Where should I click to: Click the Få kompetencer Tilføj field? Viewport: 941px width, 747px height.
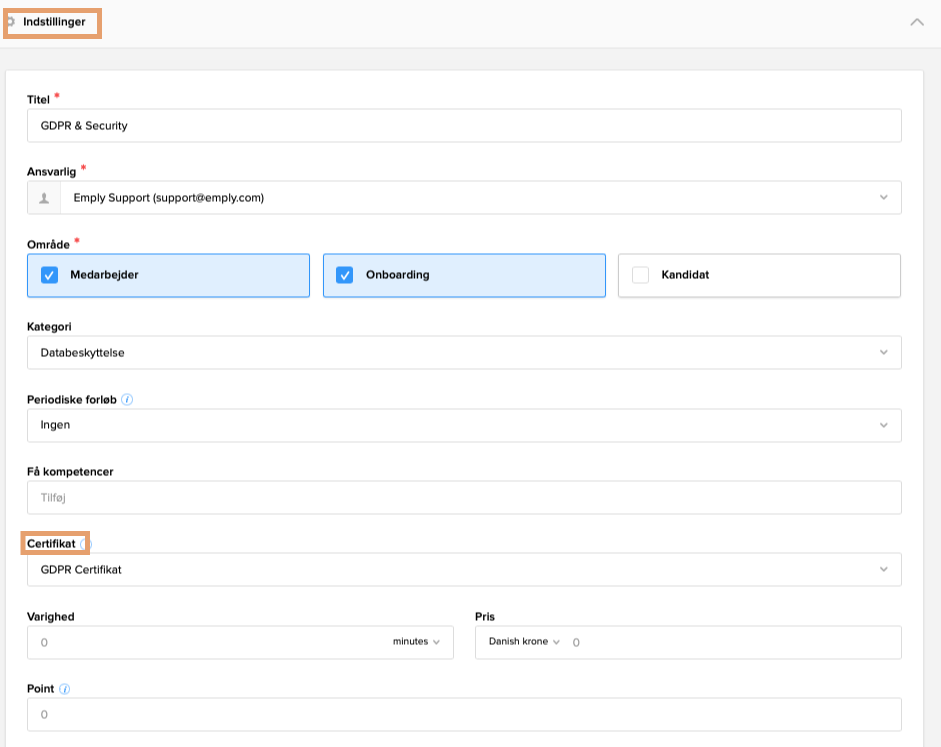pos(464,497)
